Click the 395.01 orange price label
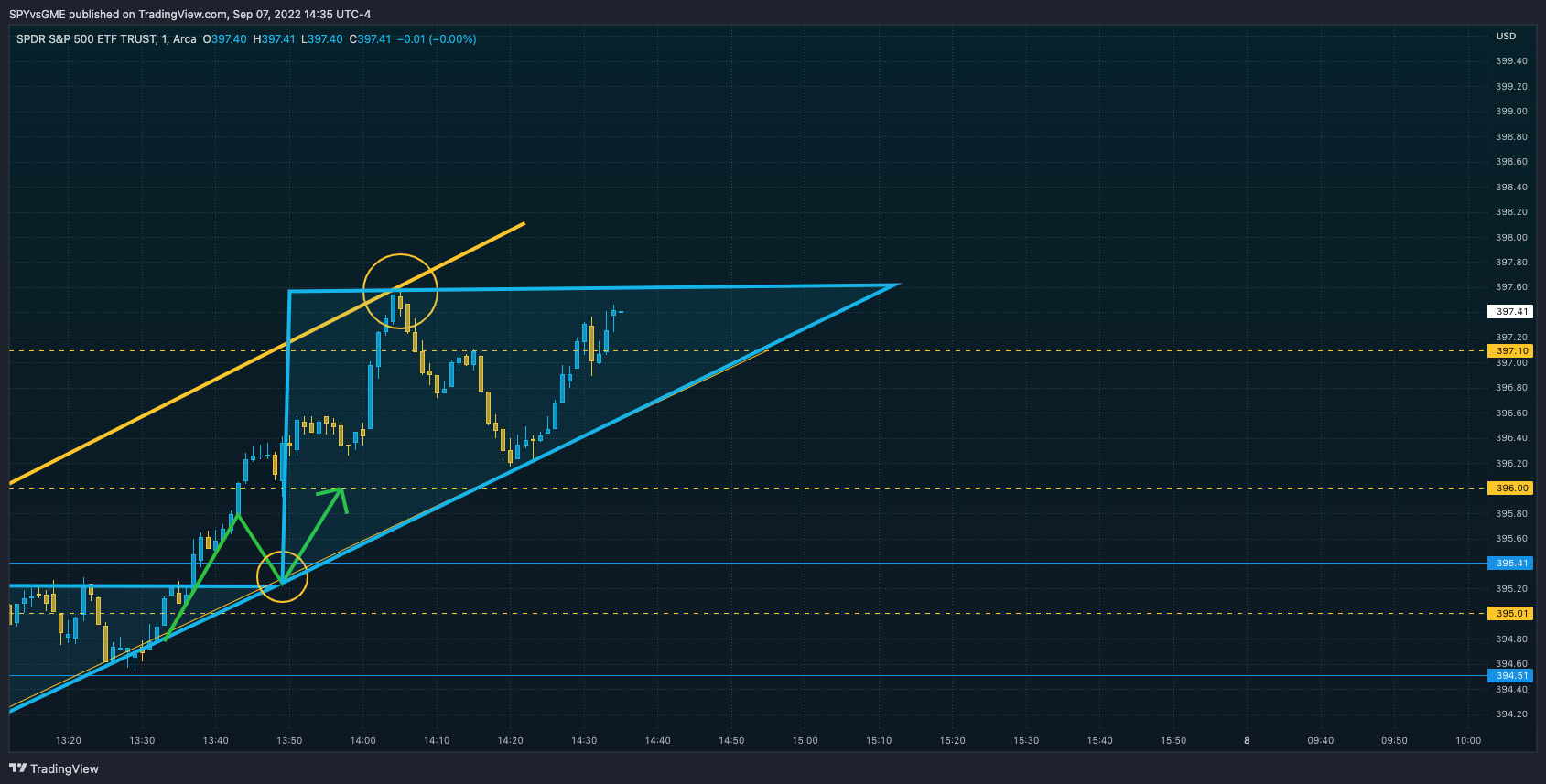 [x=1511, y=614]
